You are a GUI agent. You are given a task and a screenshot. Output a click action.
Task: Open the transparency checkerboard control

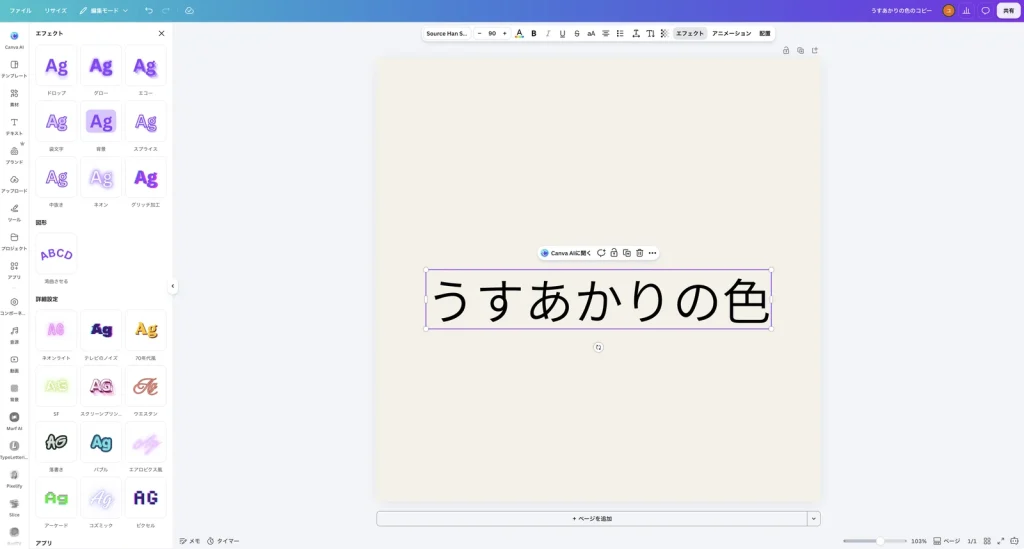pos(664,33)
